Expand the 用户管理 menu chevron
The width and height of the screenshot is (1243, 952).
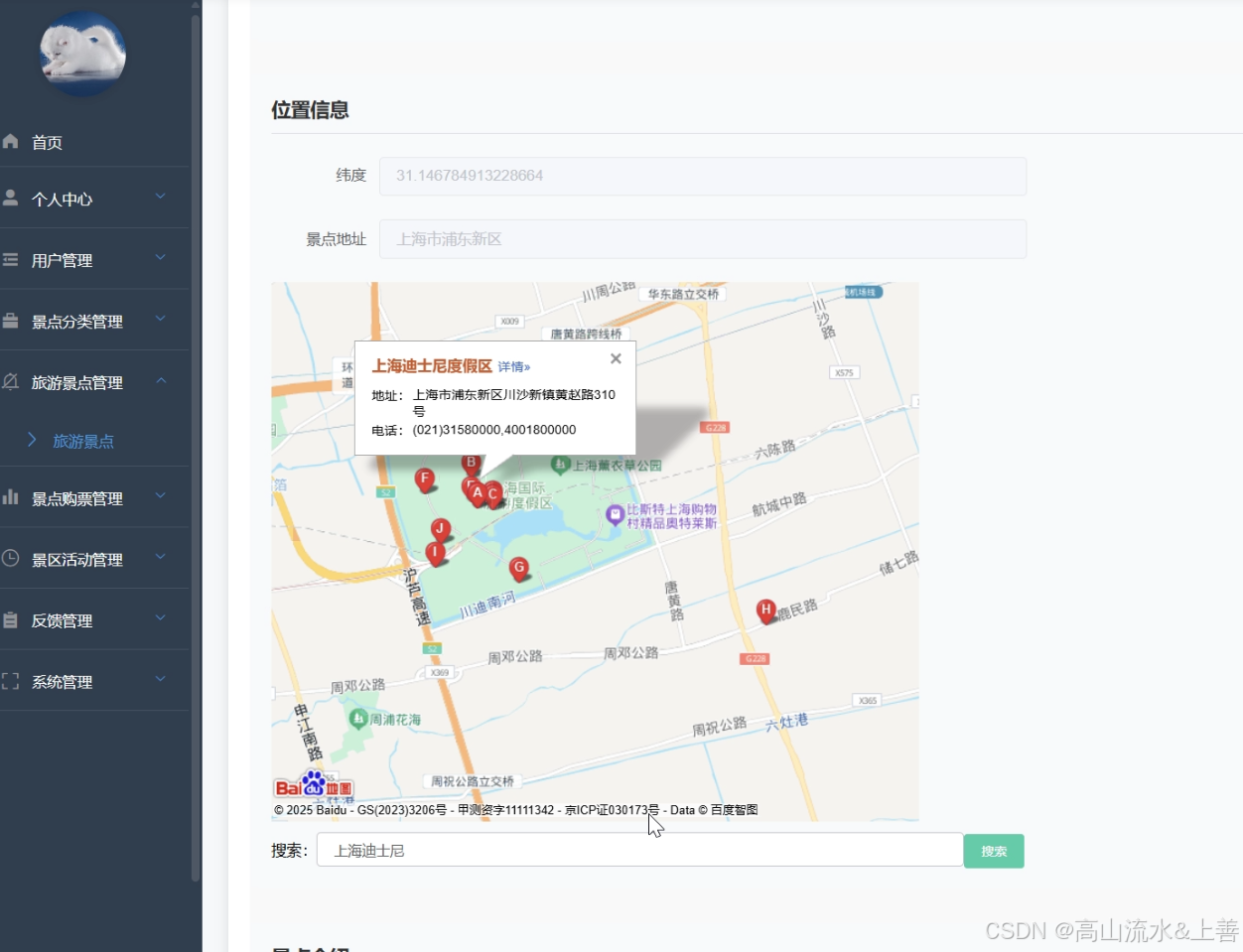point(161,258)
